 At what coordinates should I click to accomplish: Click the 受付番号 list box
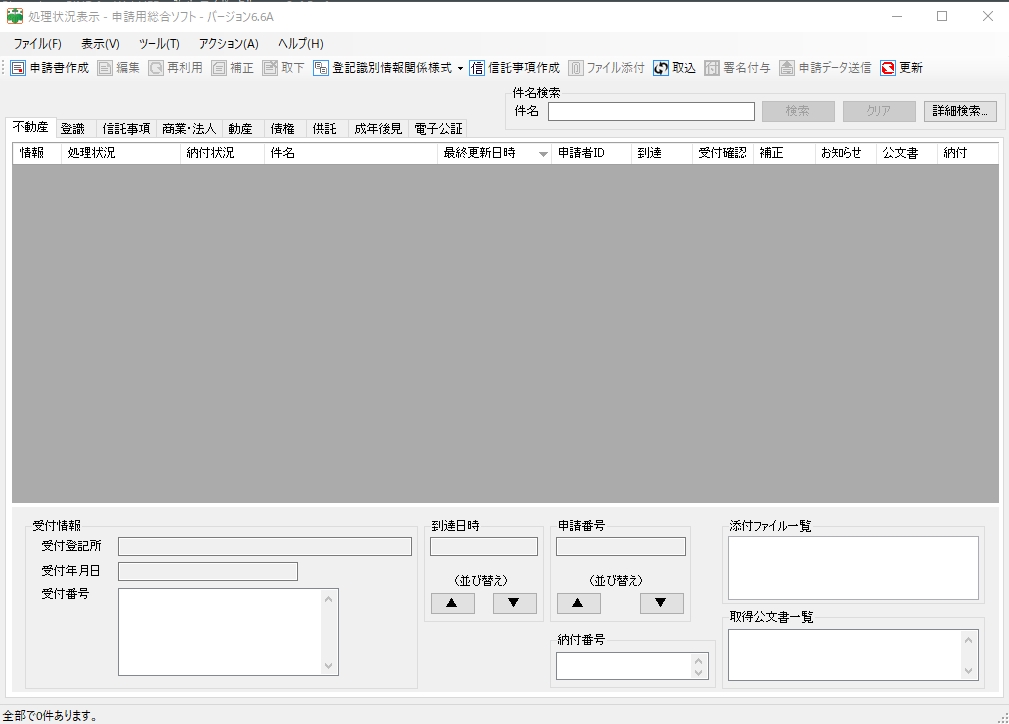tap(228, 632)
